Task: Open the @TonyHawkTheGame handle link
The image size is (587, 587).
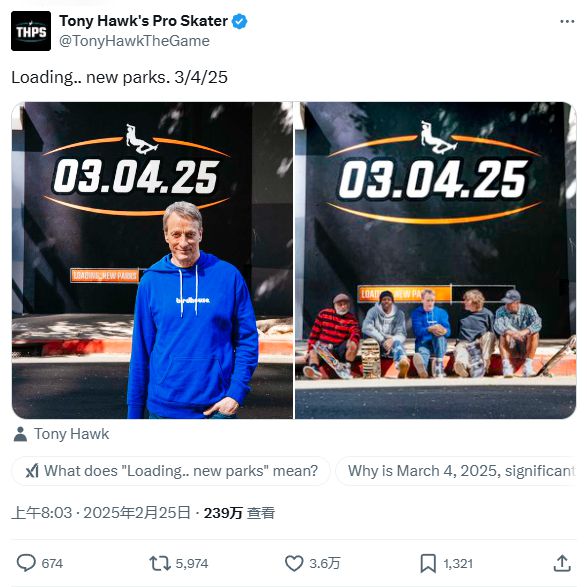Action: tap(134, 41)
